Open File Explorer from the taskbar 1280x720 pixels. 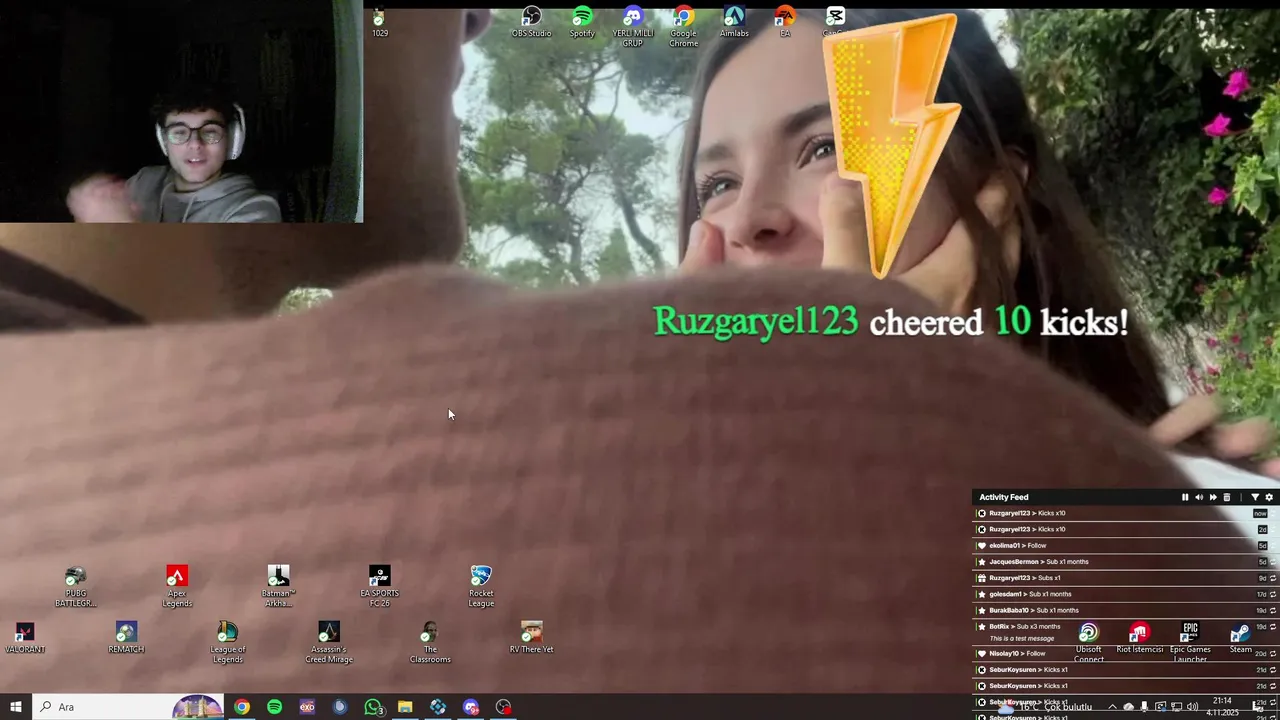[405, 707]
